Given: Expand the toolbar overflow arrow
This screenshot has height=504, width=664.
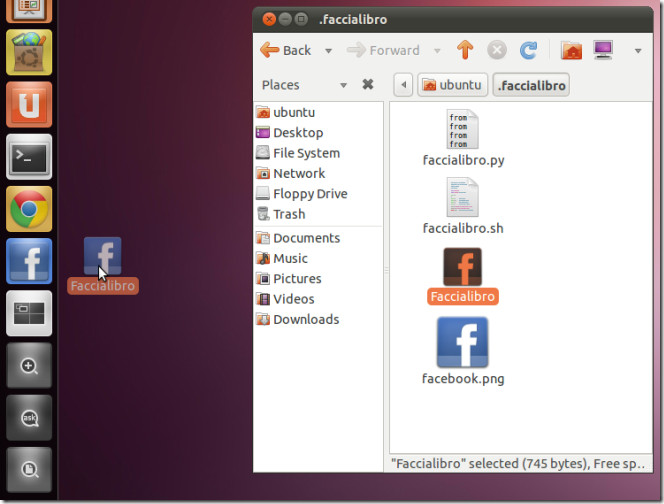Looking at the screenshot, I should 638,51.
